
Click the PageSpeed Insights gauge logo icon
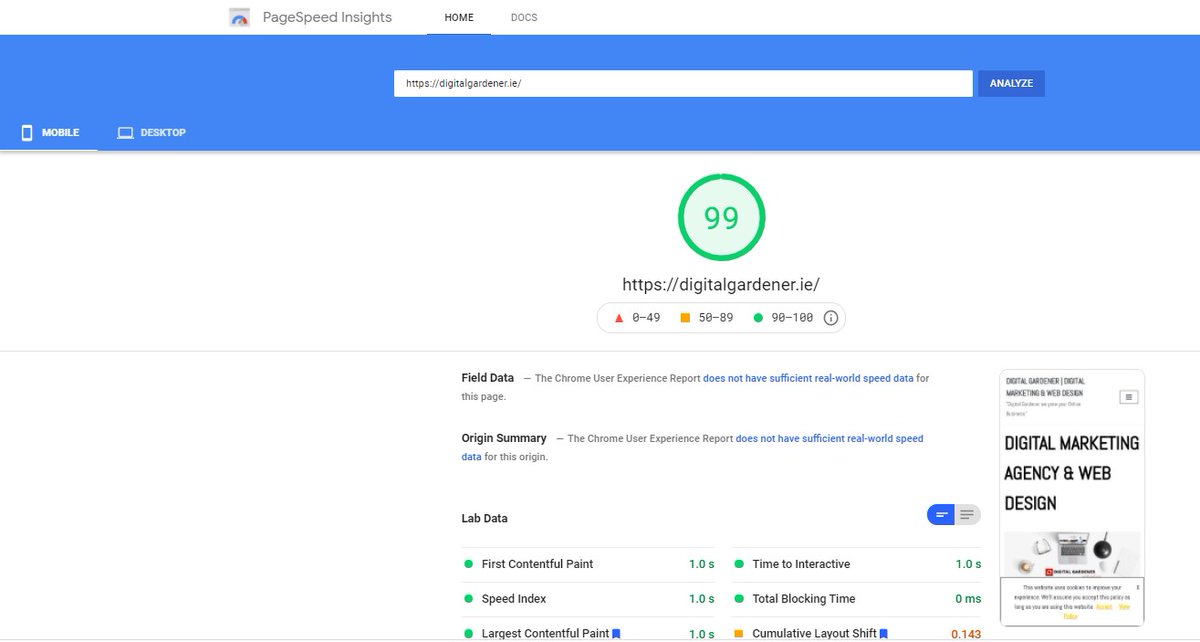click(x=240, y=17)
